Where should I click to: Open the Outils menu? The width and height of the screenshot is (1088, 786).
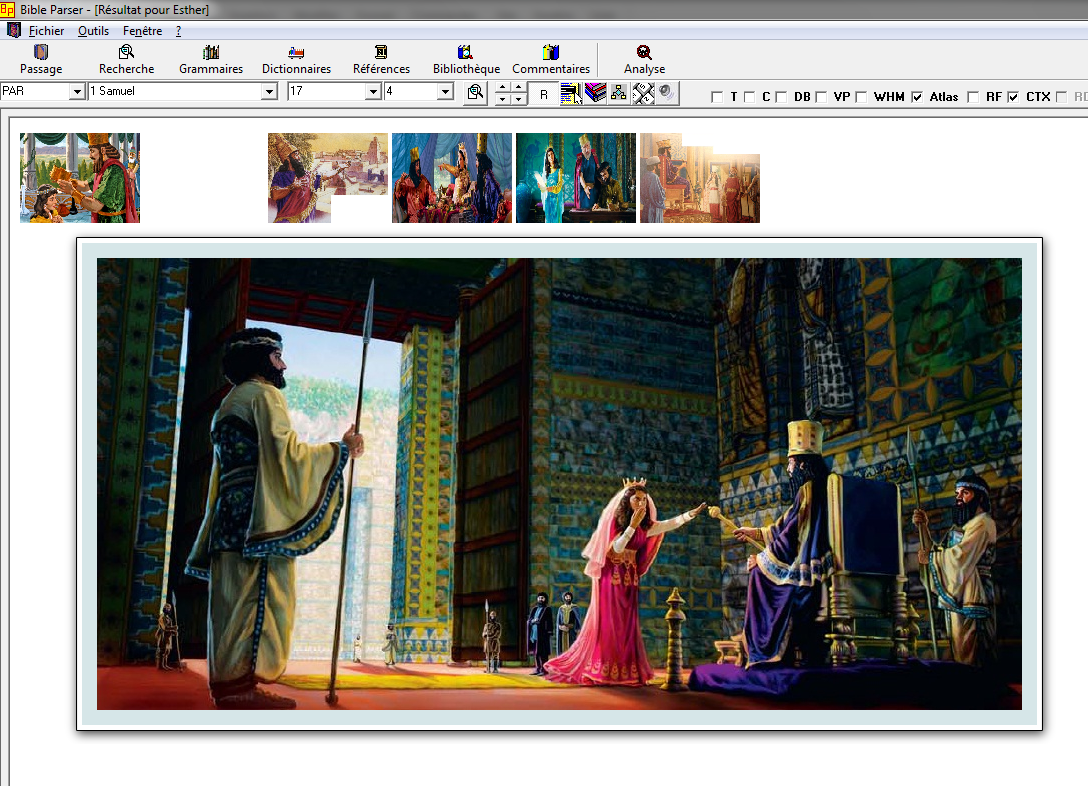tap(93, 31)
